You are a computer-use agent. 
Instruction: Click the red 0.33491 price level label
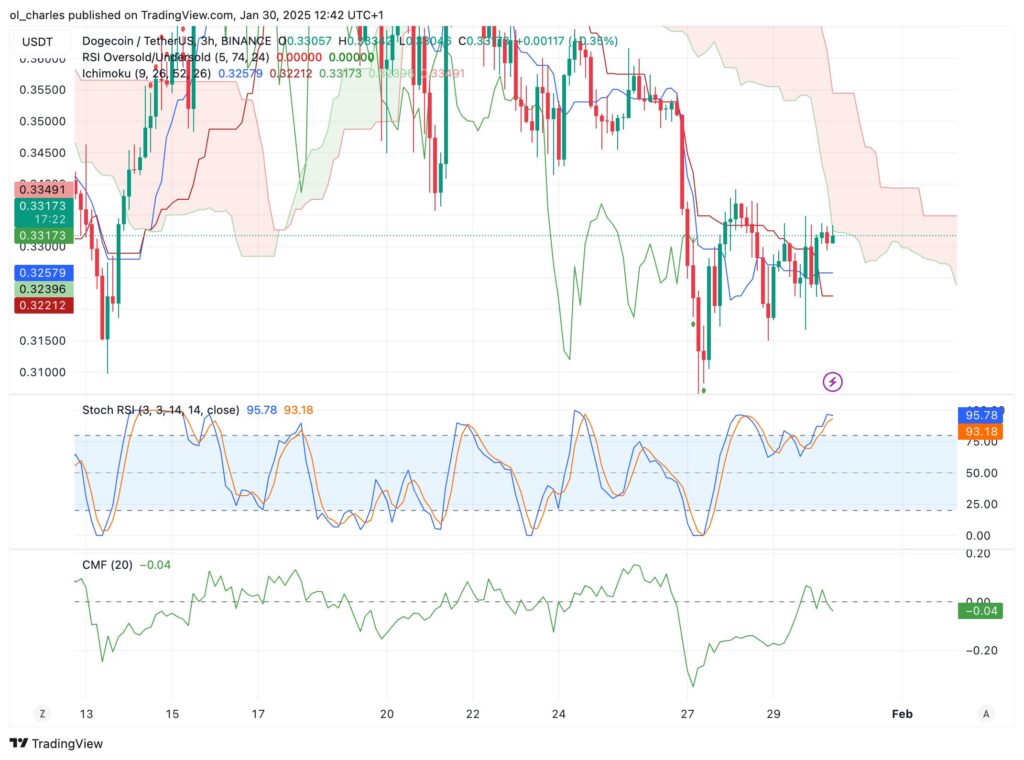point(42,188)
